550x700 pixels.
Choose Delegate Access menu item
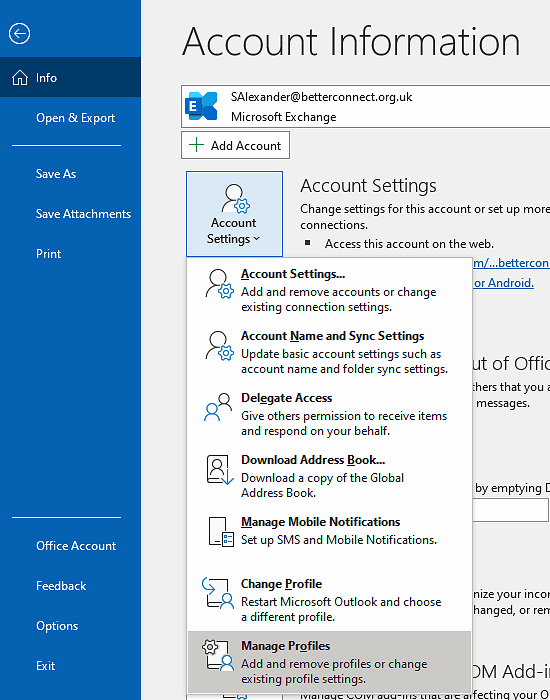tap(329, 413)
